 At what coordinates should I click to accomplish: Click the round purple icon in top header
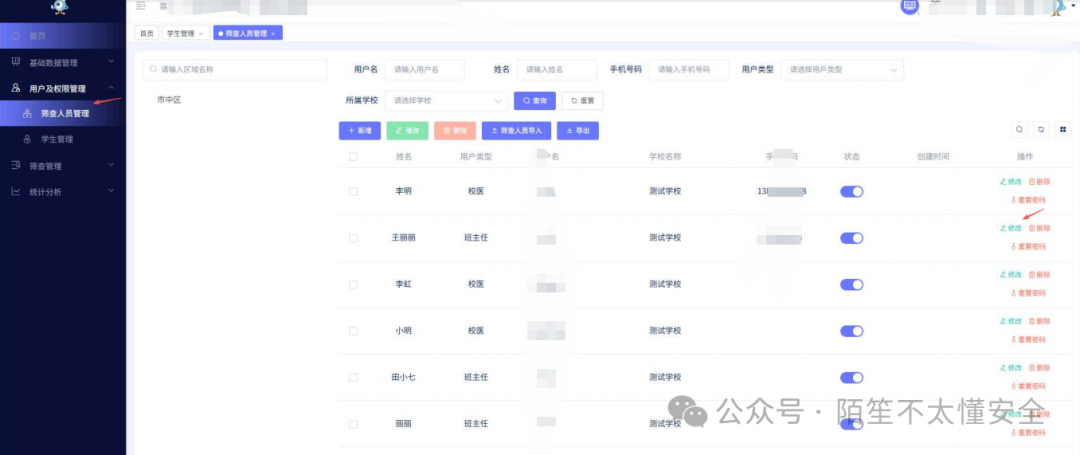tap(910, 6)
